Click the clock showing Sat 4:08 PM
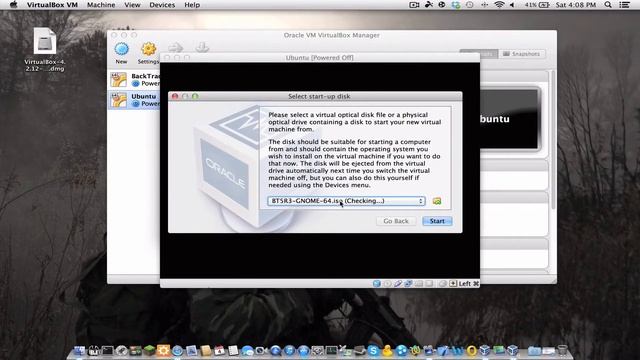The image size is (640, 360). [x=576, y=5]
